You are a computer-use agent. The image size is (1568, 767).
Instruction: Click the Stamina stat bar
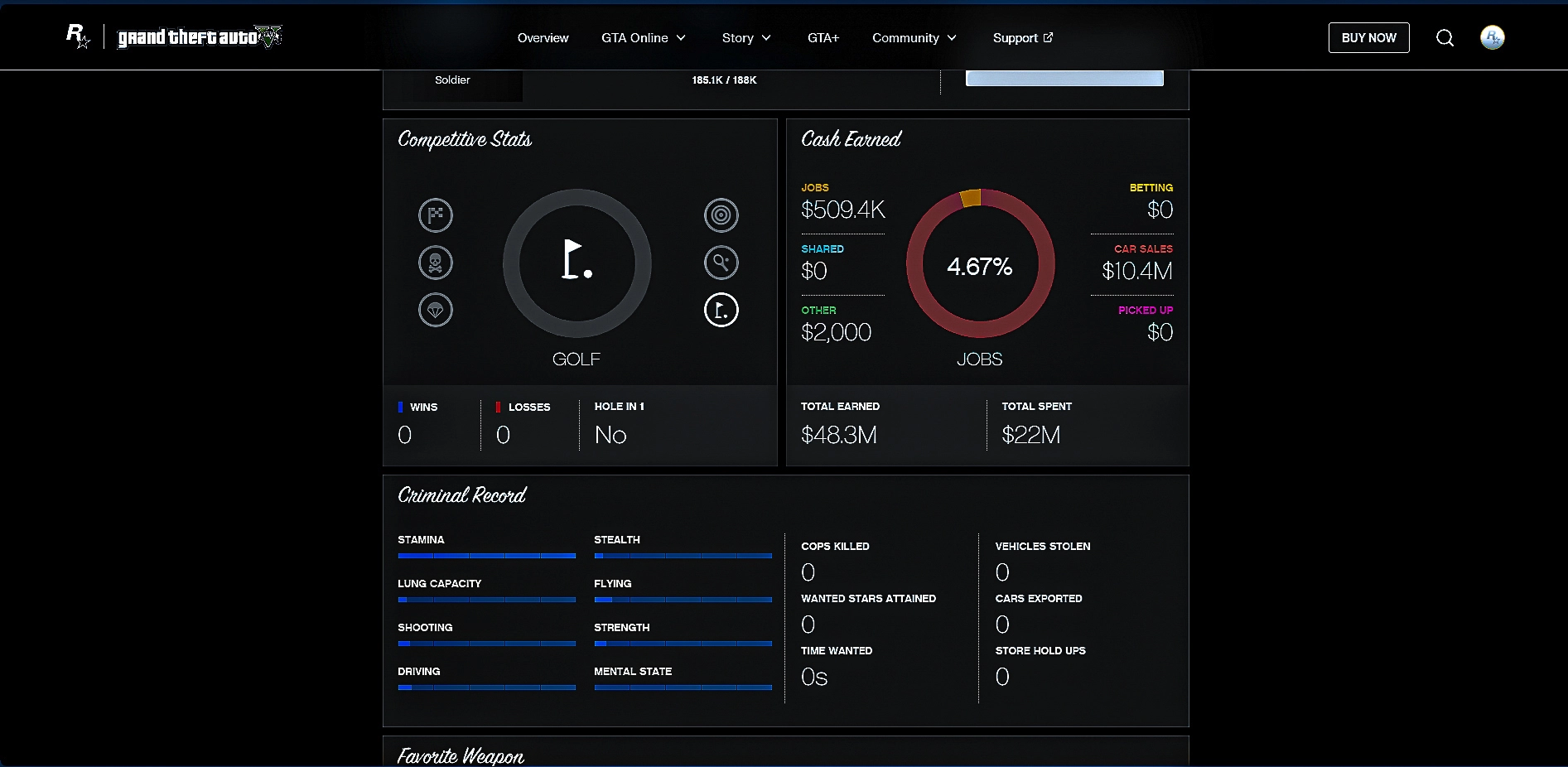486,556
